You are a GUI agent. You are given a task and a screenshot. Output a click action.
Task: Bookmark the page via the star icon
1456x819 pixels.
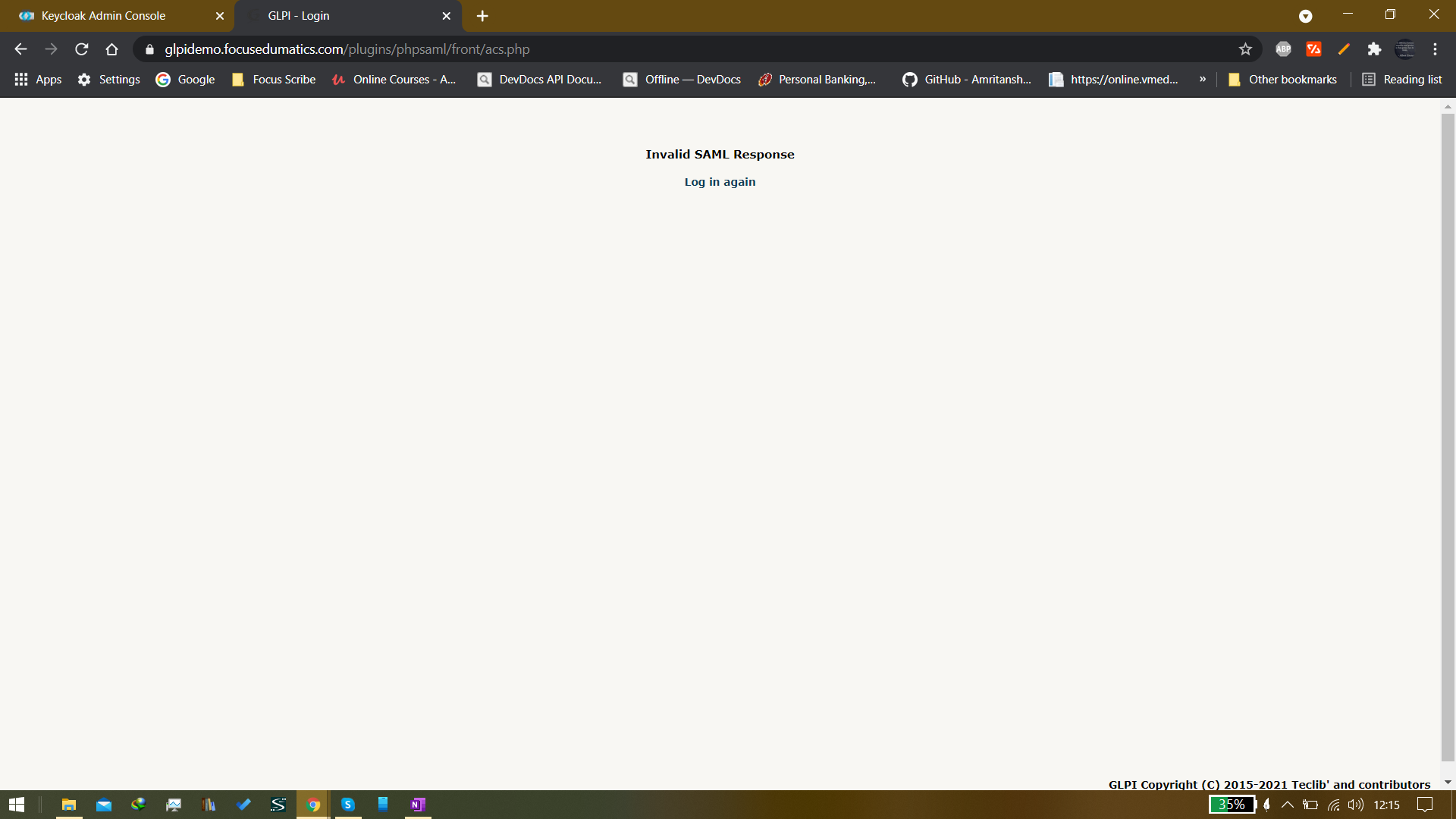pyautogui.click(x=1246, y=49)
